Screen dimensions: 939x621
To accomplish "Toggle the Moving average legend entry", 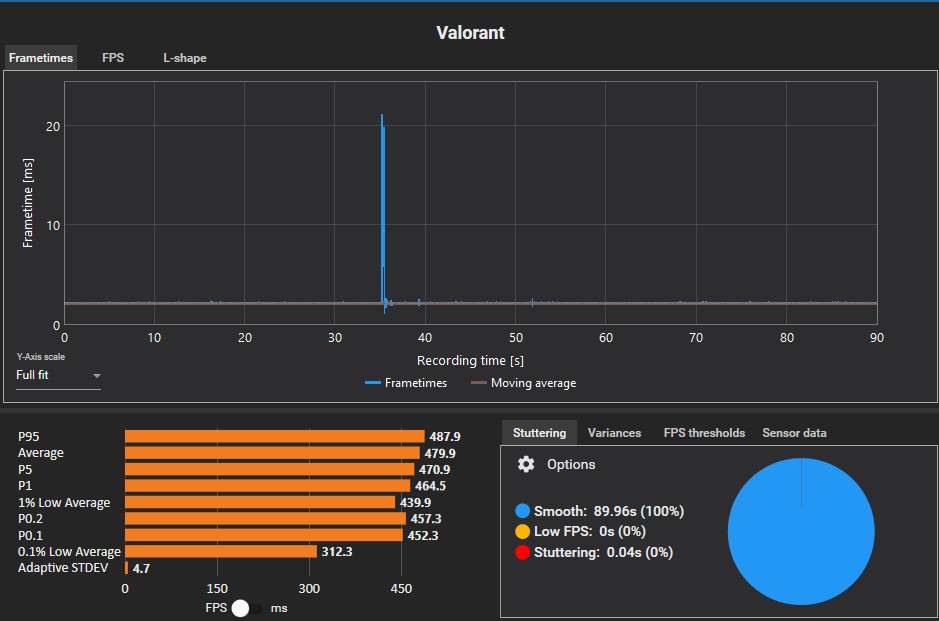I will click(523, 383).
